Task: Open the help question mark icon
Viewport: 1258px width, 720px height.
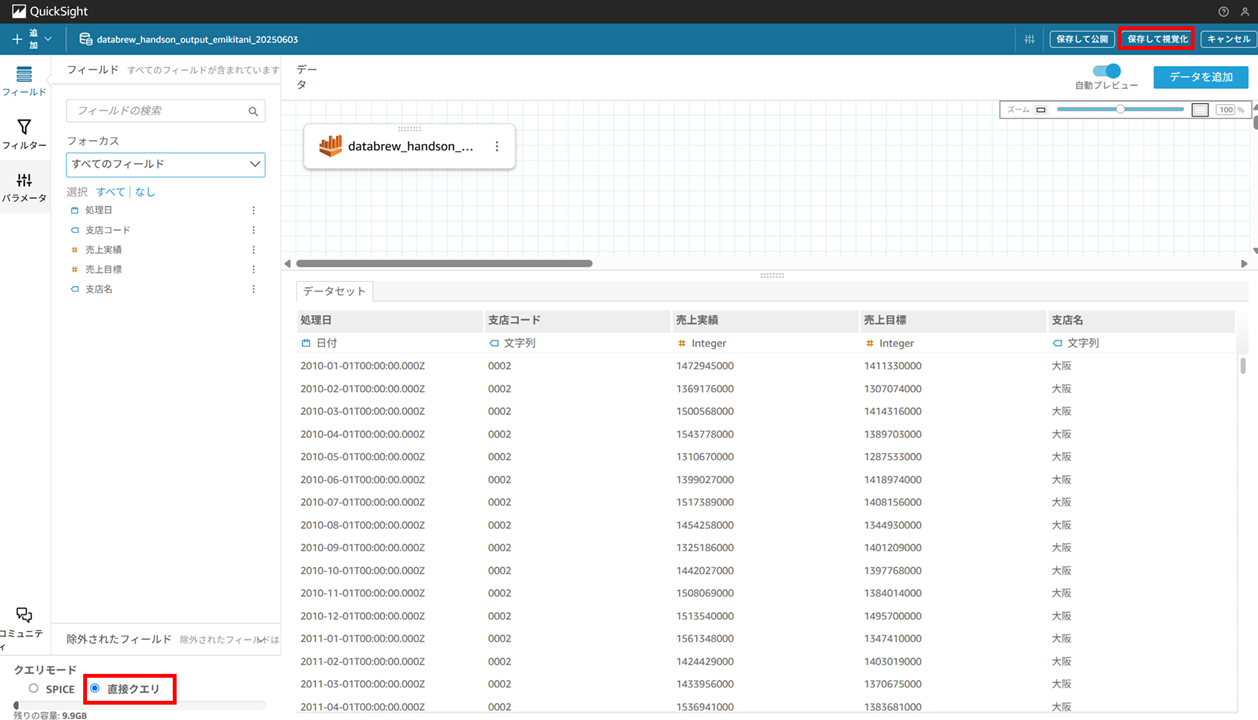Action: point(1223,12)
